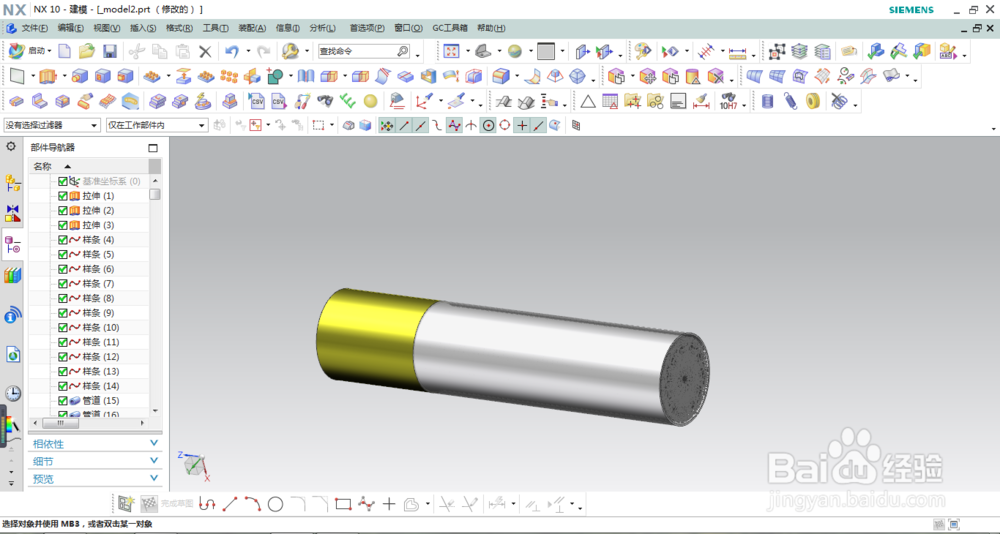Toggle the 样条 (10) checkbox
Image resolution: width=1000 pixels, height=534 pixels.
62,327
